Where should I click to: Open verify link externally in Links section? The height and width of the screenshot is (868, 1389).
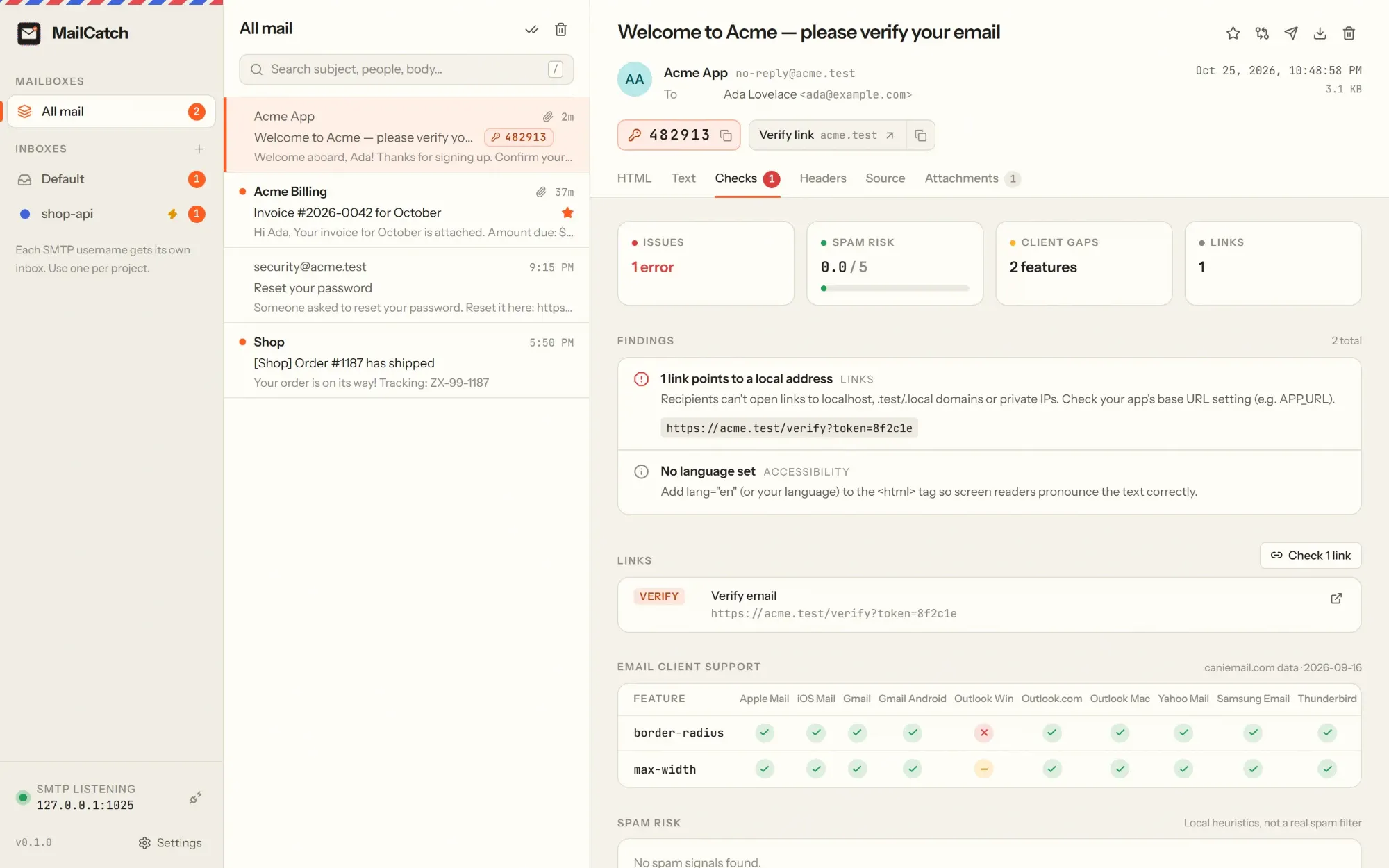(x=1336, y=599)
